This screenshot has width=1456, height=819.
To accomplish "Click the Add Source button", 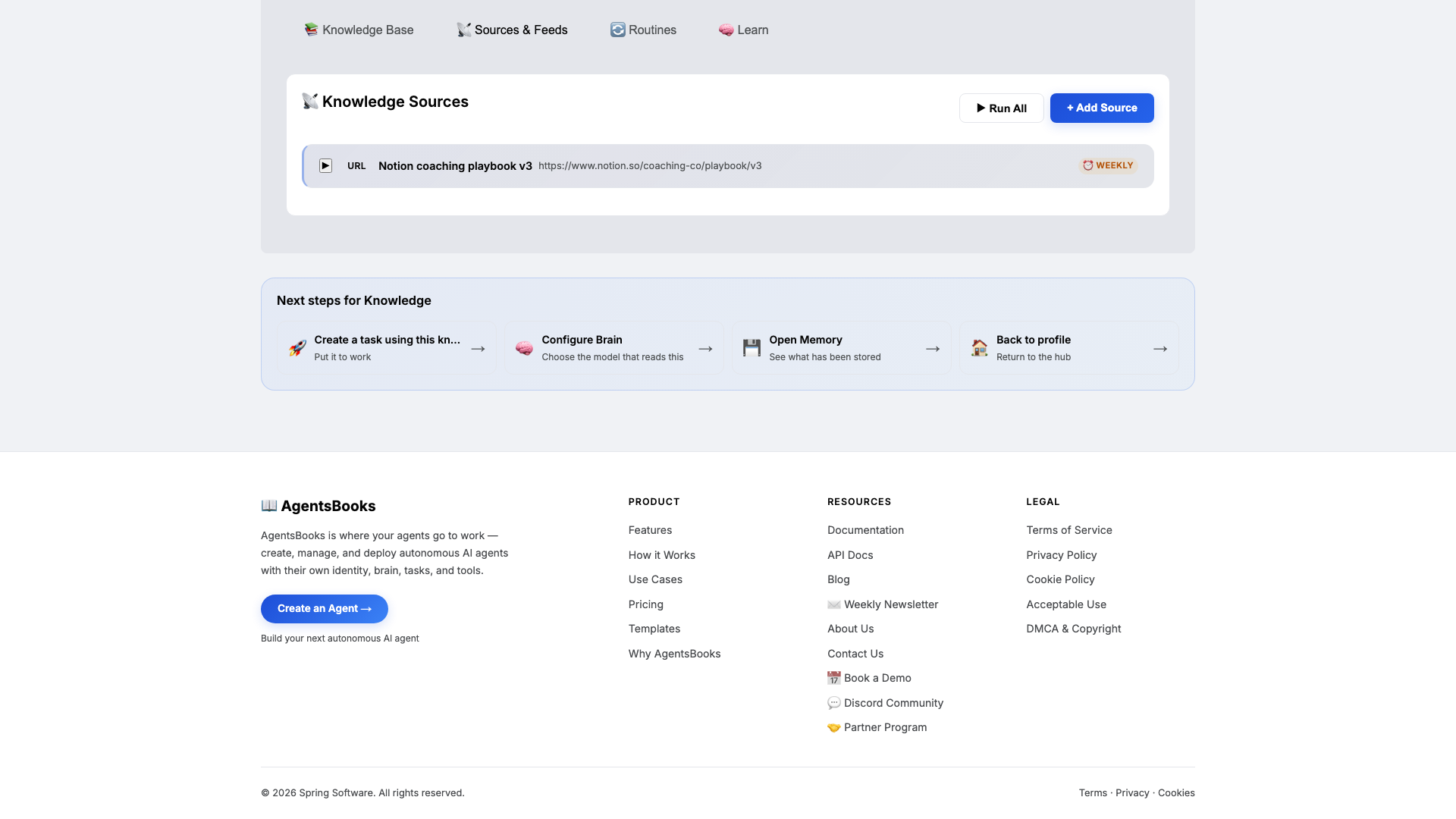I will 1102,108.
